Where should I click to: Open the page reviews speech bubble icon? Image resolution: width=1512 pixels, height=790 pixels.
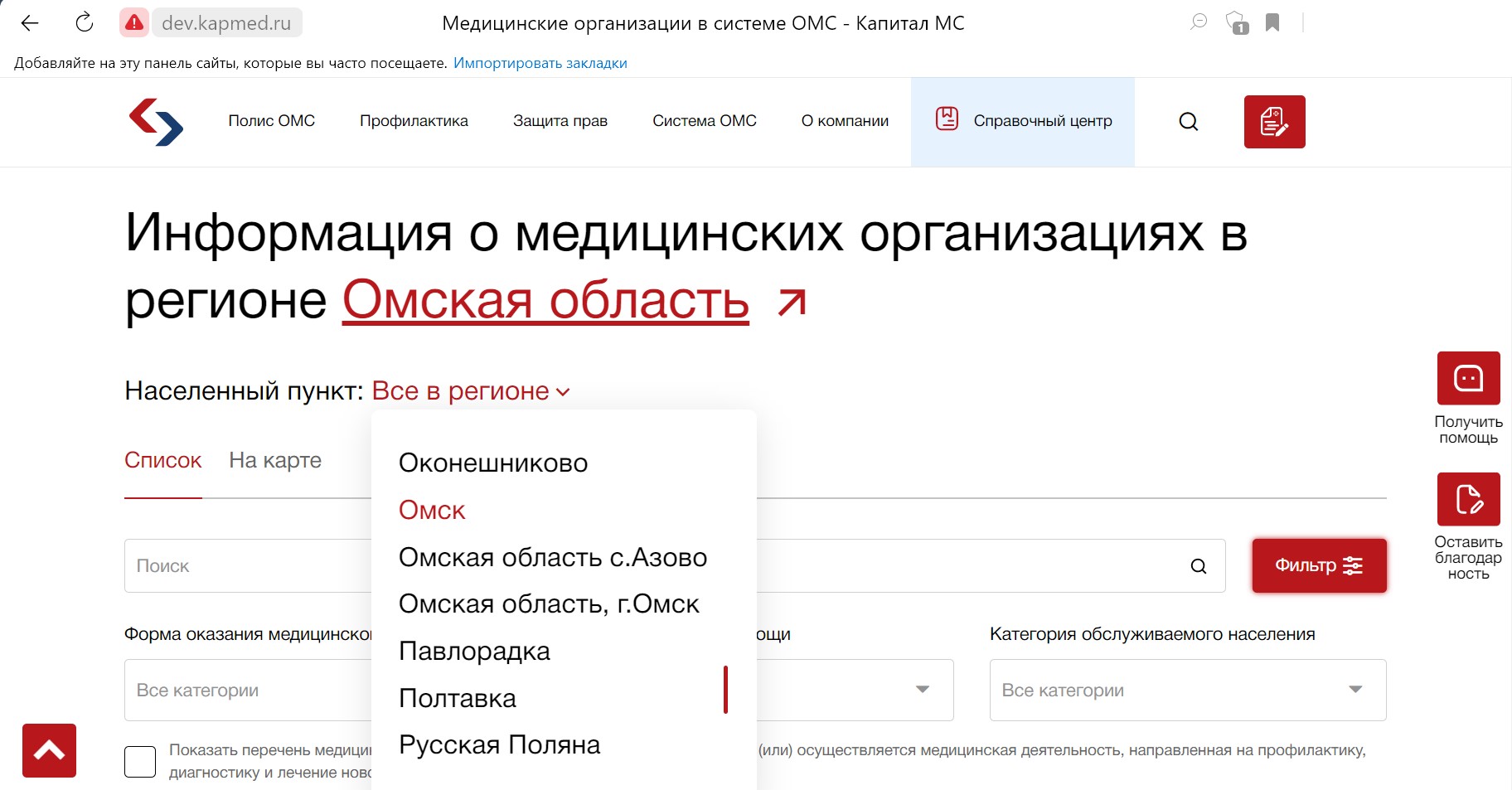click(1198, 22)
